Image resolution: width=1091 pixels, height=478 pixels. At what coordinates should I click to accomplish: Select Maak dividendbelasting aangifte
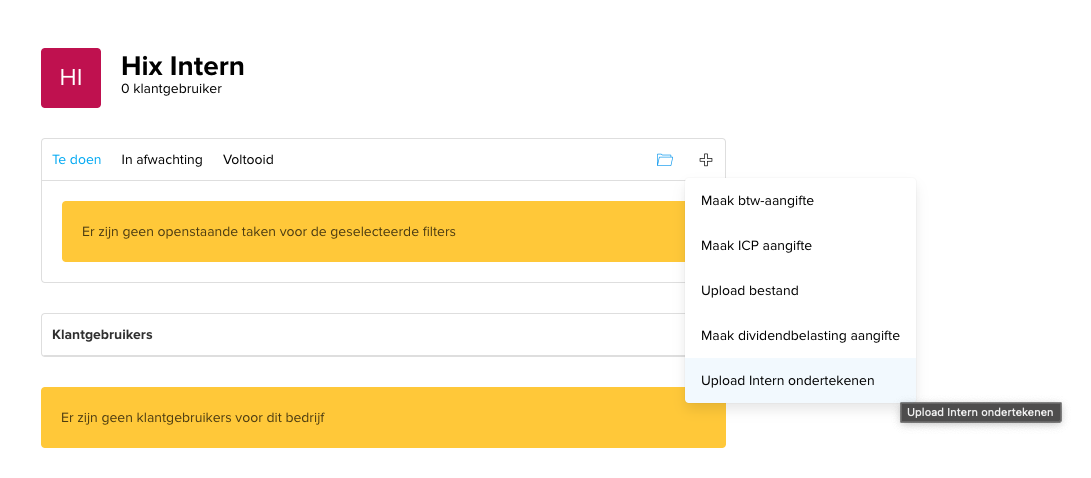point(800,335)
